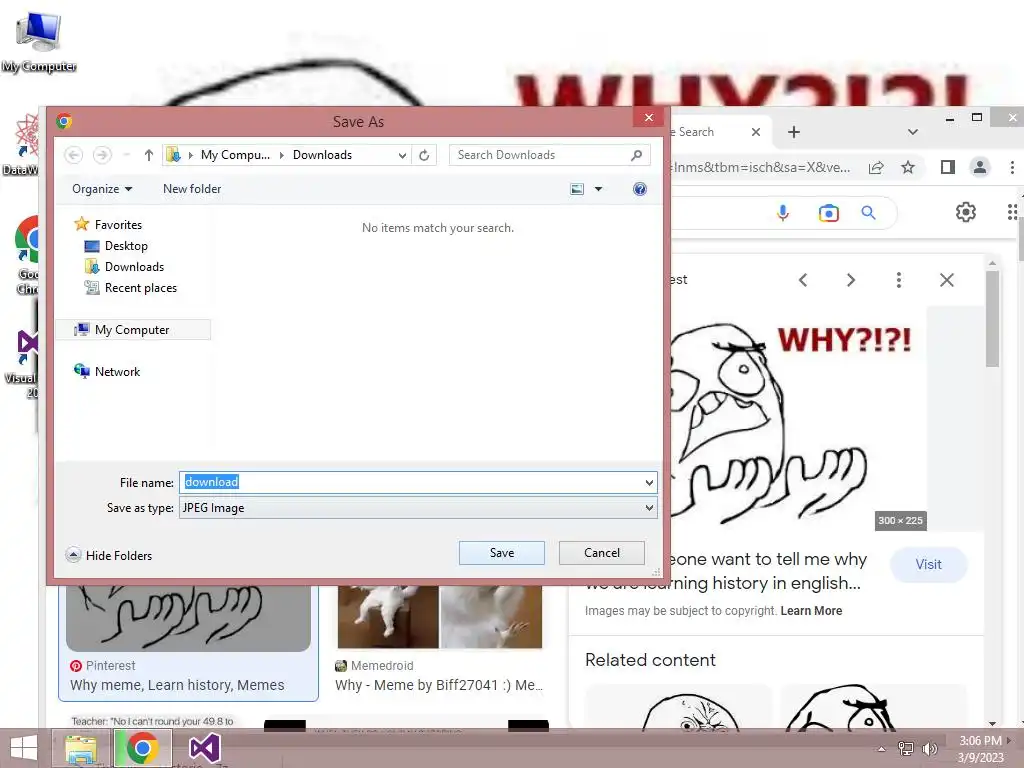Select My Computer in navigation pane
This screenshot has height=768, width=1024.
(x=132, y=330)
